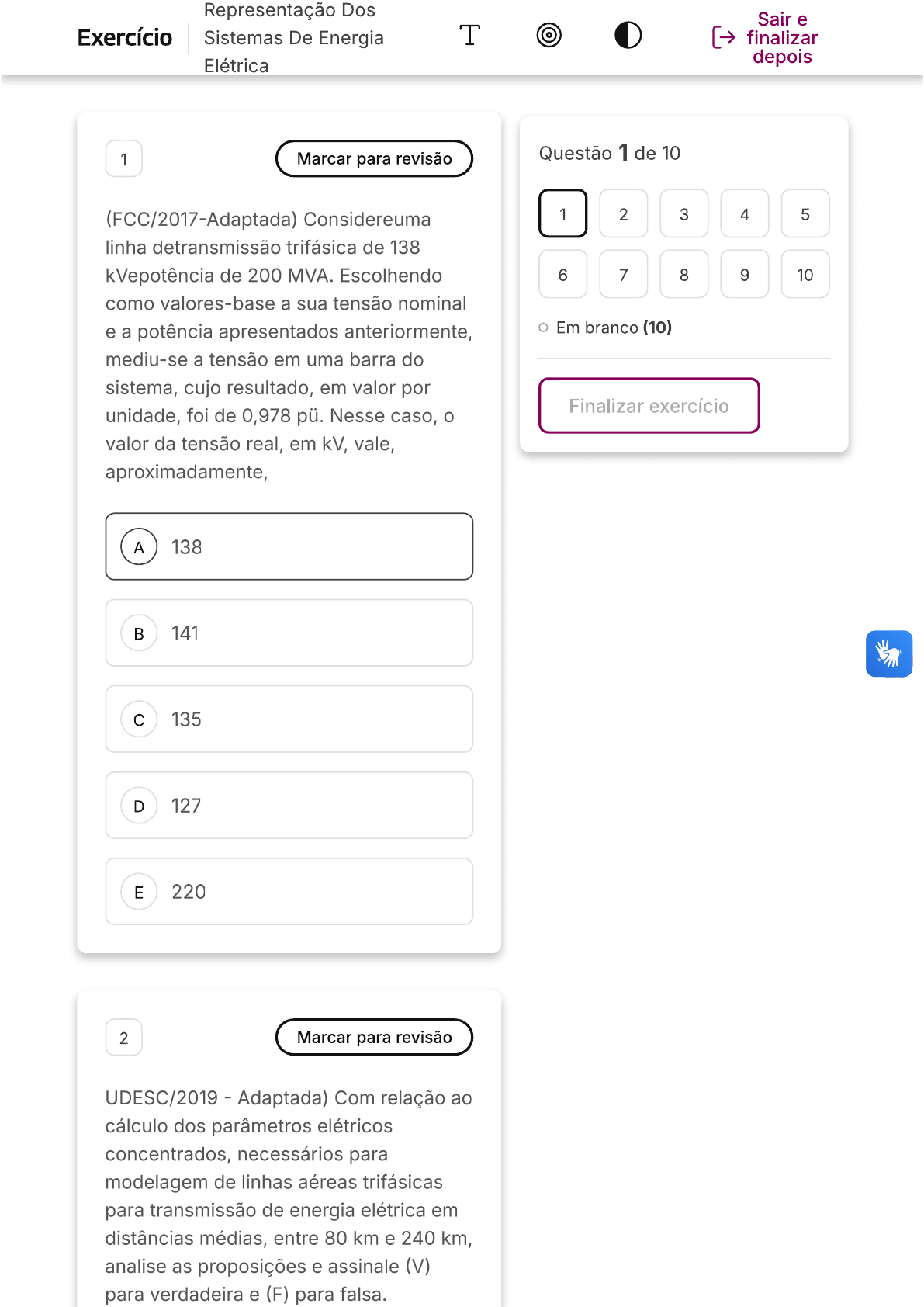Click the exit arrow icon
Screen dimensions: 924x1307
[x=723, y=37]
